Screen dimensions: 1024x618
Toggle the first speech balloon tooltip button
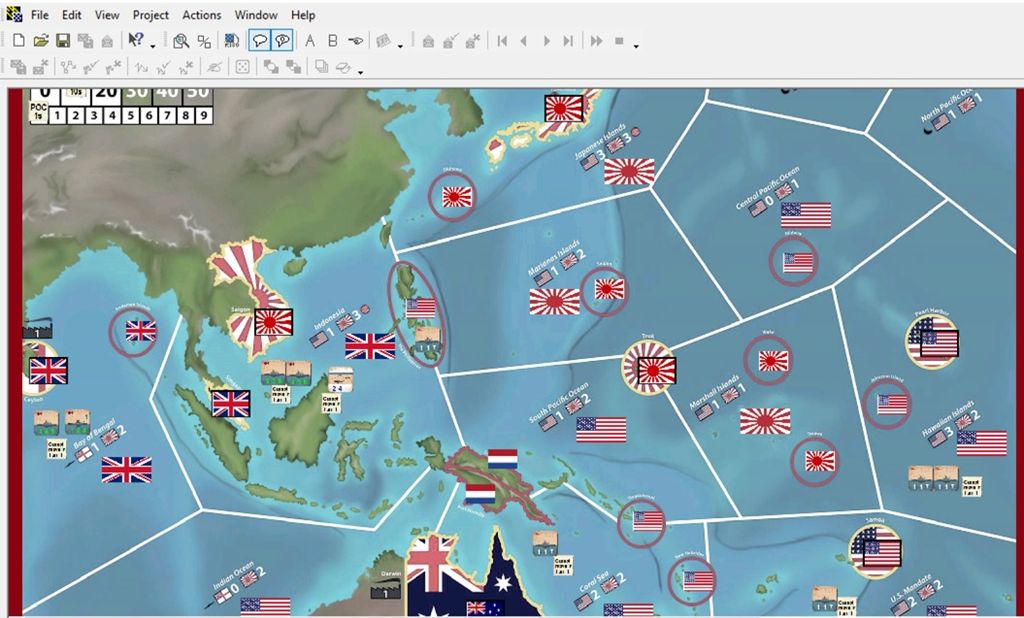pyautogui.click(x=260, y=41)
